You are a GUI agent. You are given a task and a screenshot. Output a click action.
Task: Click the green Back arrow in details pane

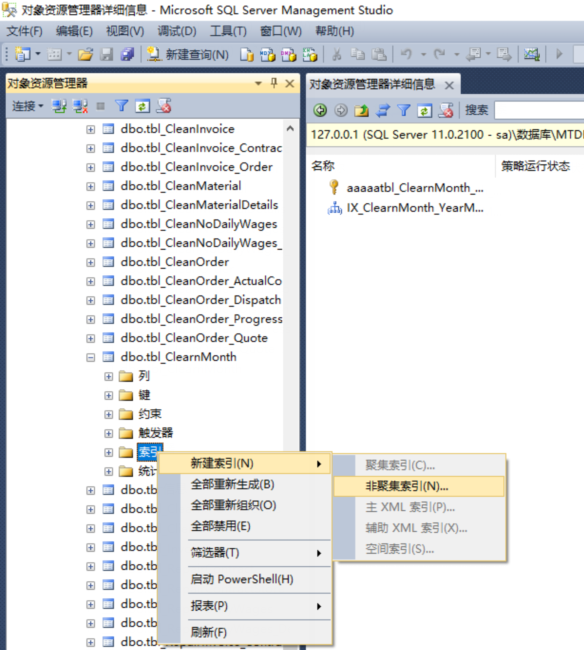coord(320,110)
